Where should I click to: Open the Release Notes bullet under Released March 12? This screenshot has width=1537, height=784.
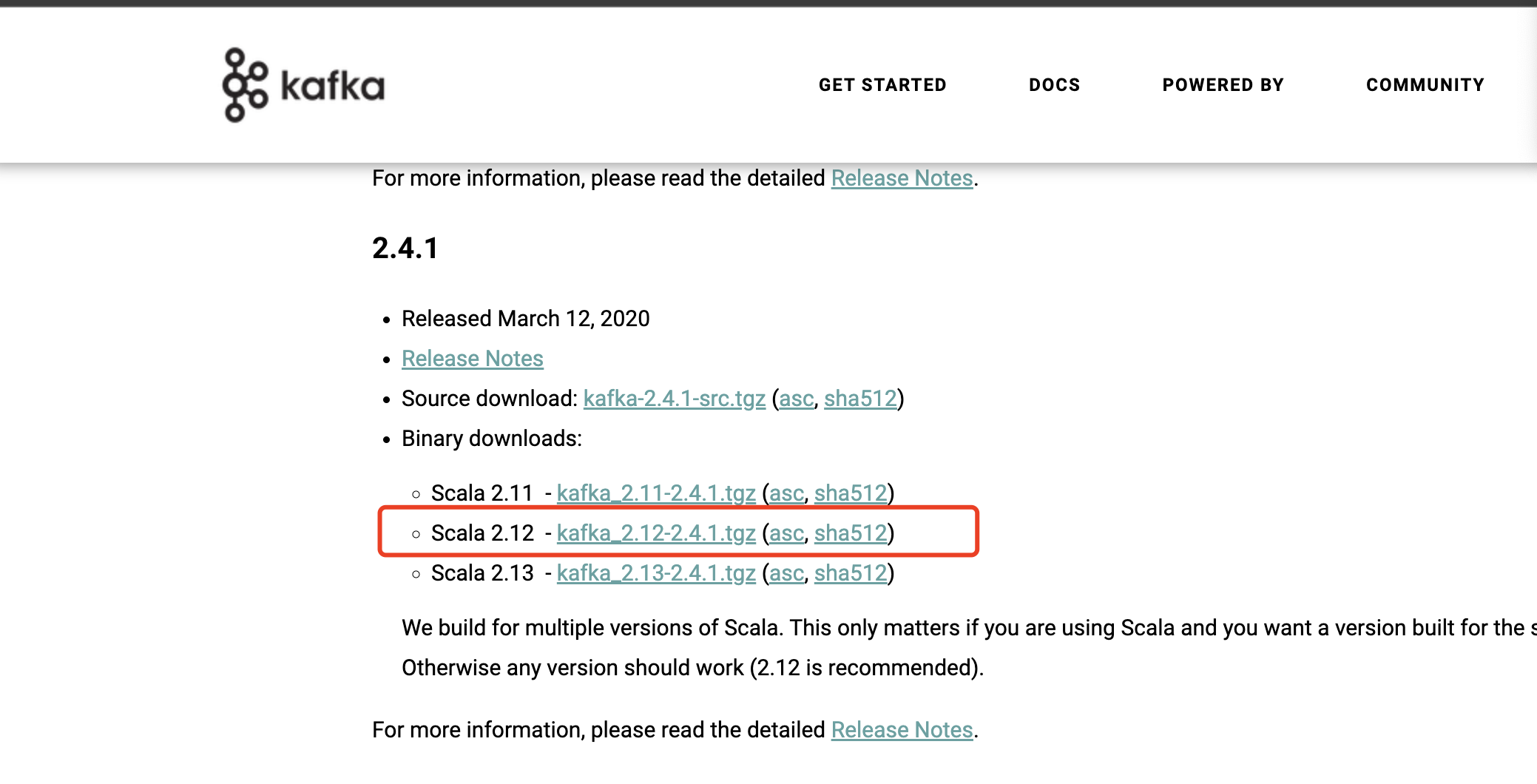pos(472,359)
